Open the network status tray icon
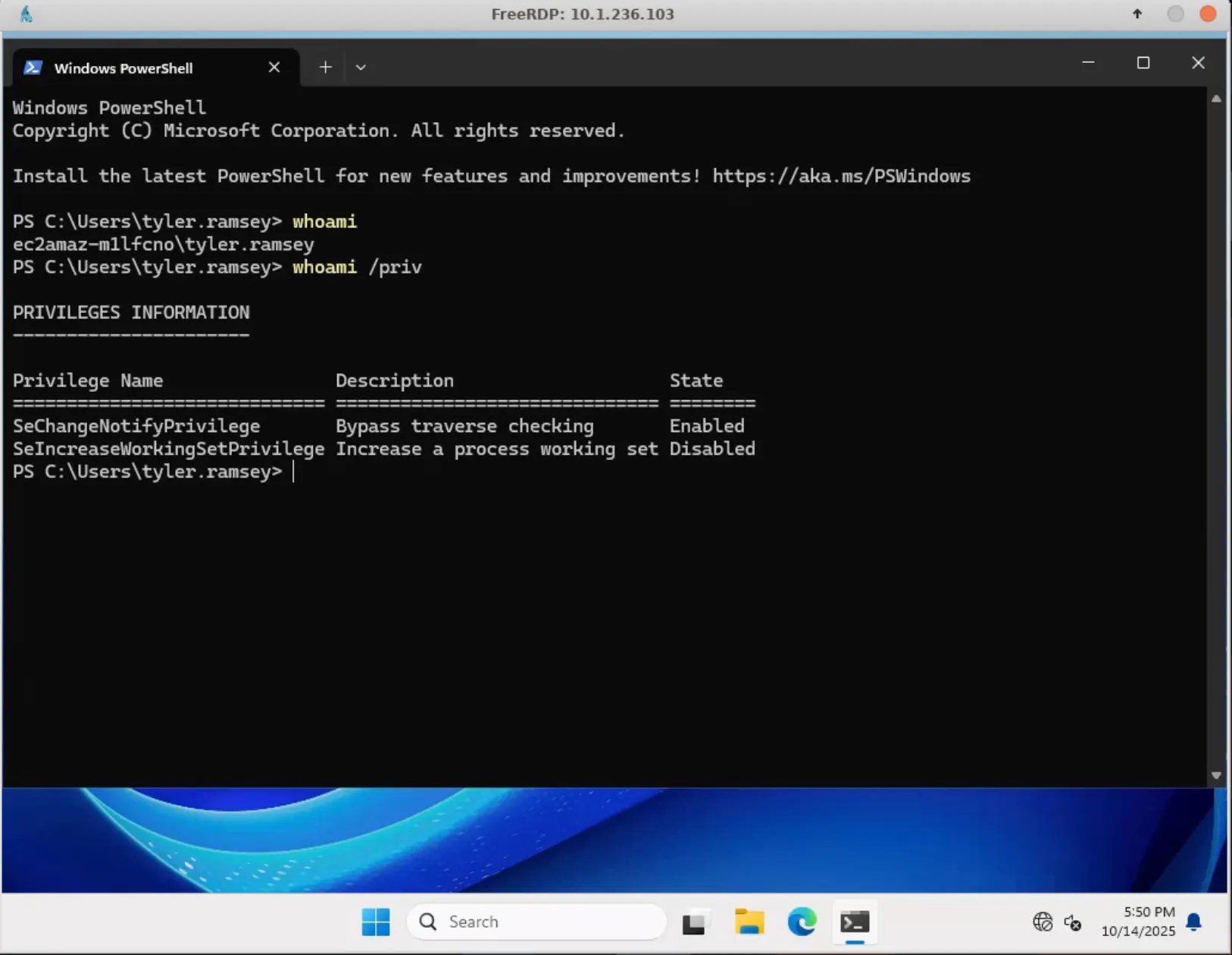 (x=1043, y=922)
